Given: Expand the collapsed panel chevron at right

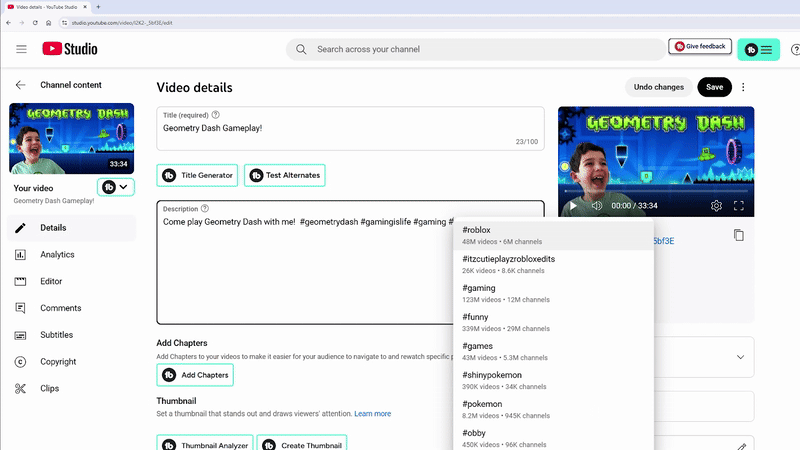Looking at the screenshot, I should tap(740, 357).
